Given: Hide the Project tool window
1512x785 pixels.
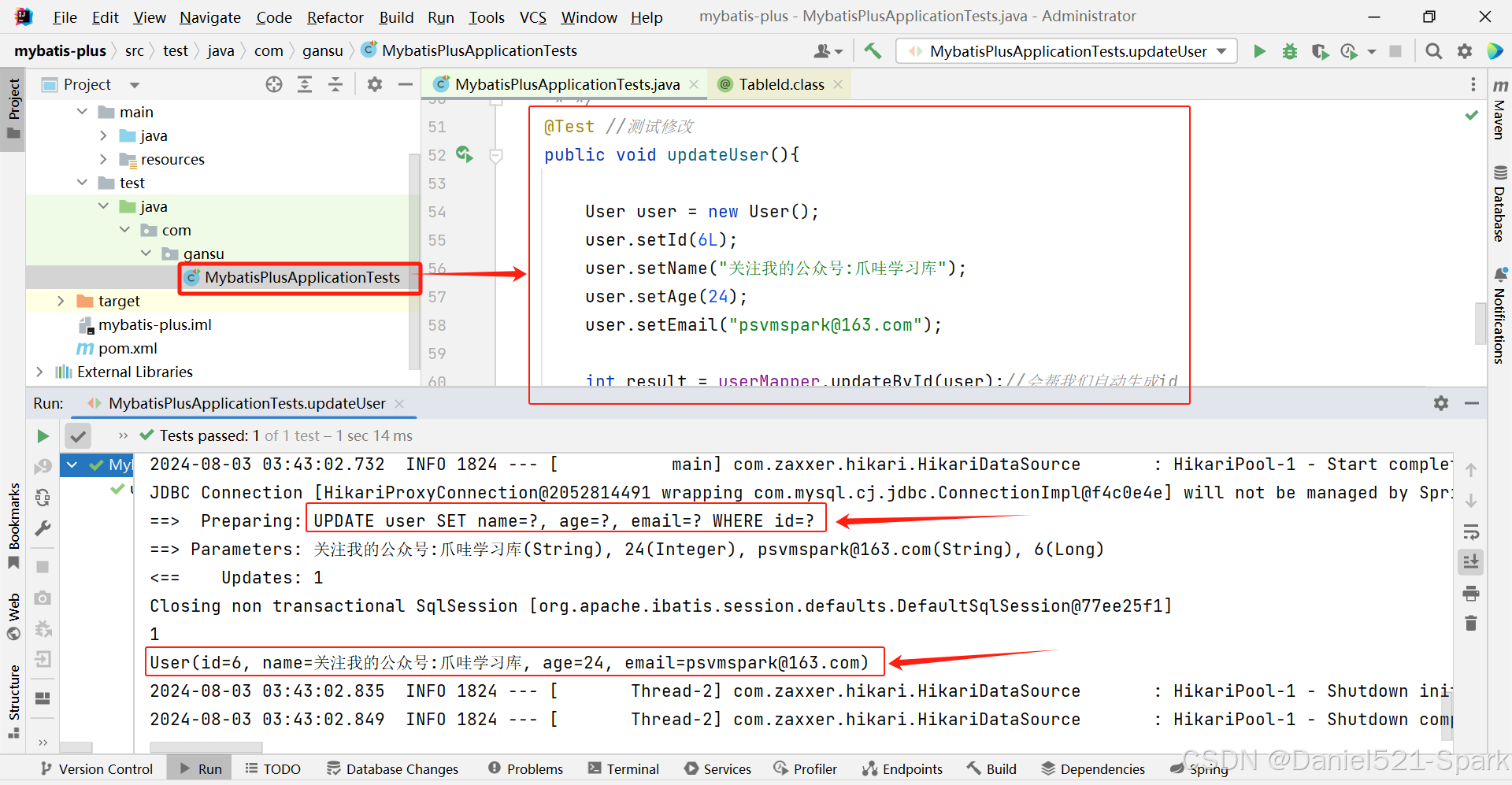Looking at the screenshot, I should click(406, 84).
